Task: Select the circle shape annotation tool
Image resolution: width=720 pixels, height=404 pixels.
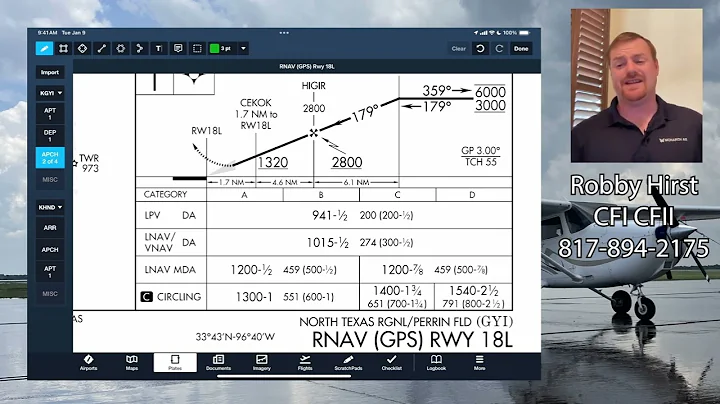Action: point(121,48)
